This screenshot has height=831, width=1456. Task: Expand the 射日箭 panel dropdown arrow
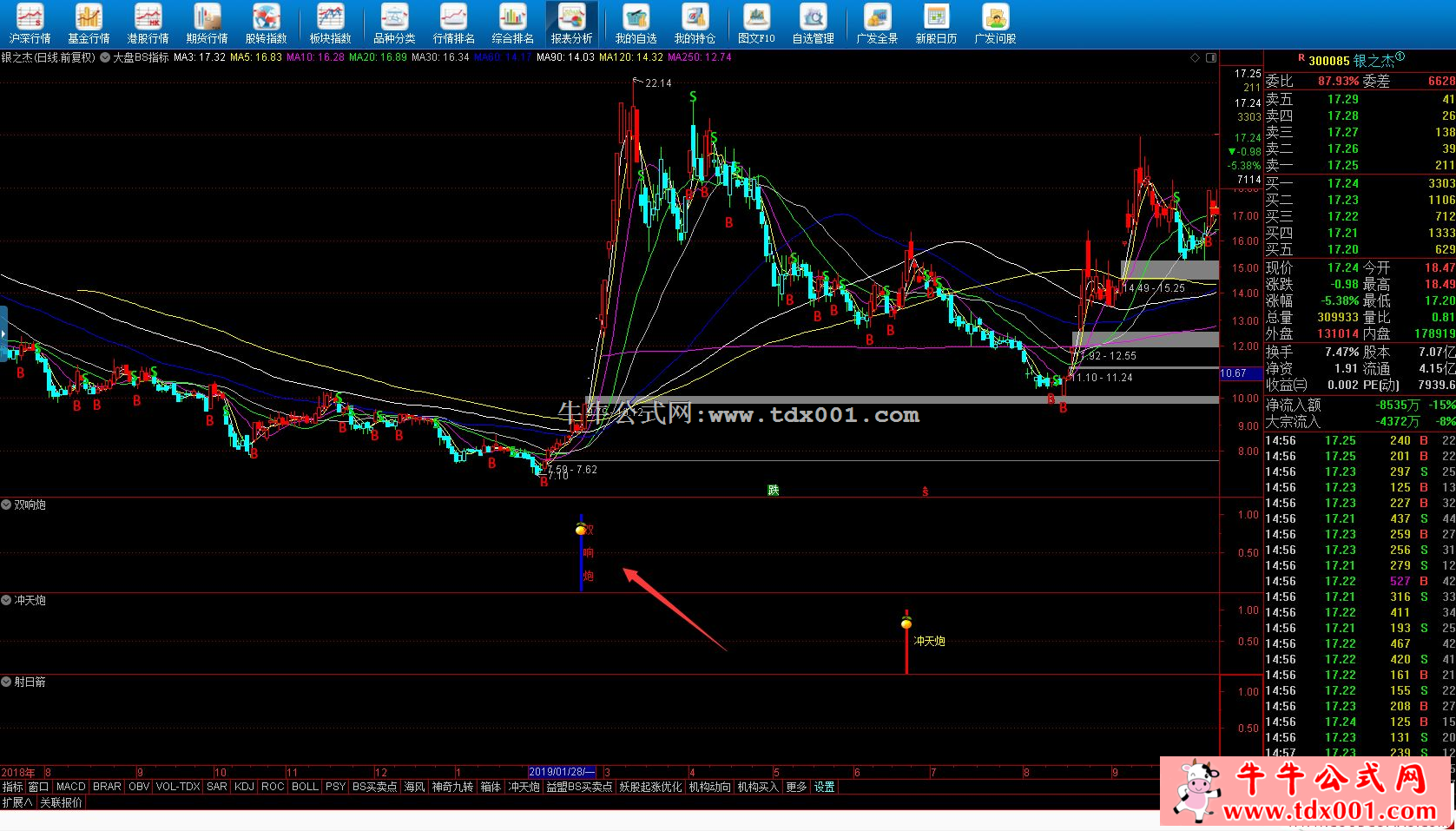pos(6,682)
